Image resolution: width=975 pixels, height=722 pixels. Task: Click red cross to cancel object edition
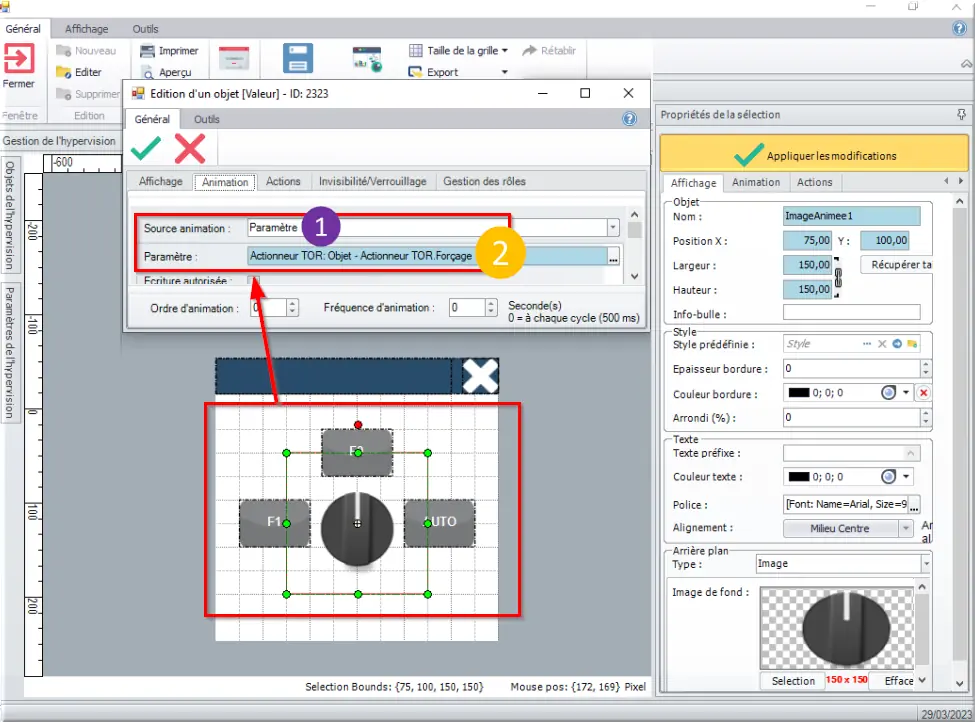coord(190,149)
